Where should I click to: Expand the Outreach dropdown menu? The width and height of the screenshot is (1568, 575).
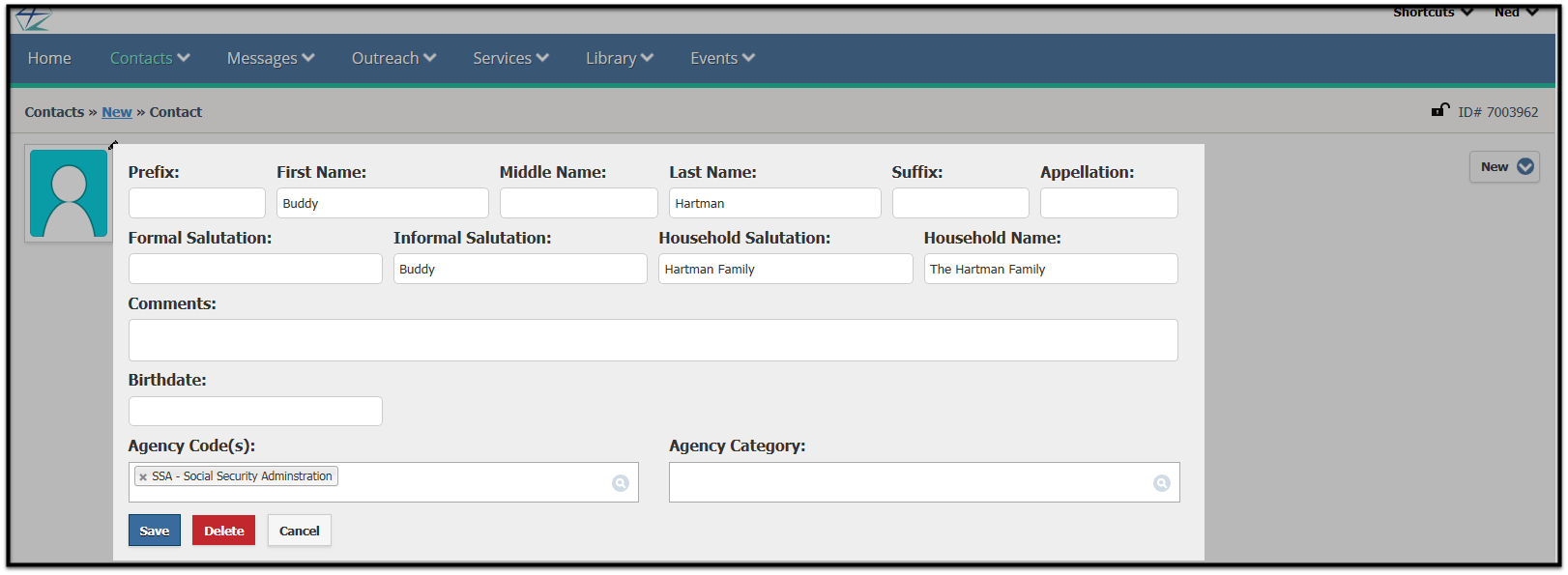tap(393, 58)
